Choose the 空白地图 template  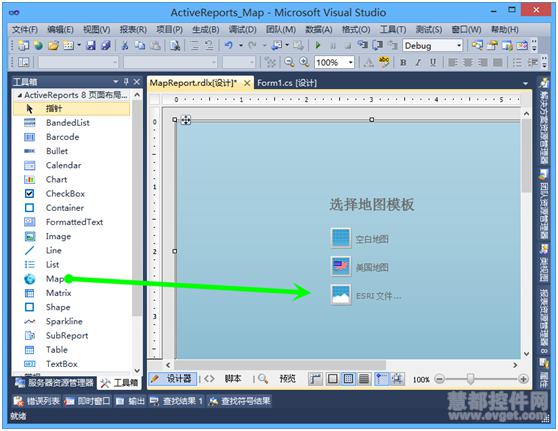click(360, 238)
